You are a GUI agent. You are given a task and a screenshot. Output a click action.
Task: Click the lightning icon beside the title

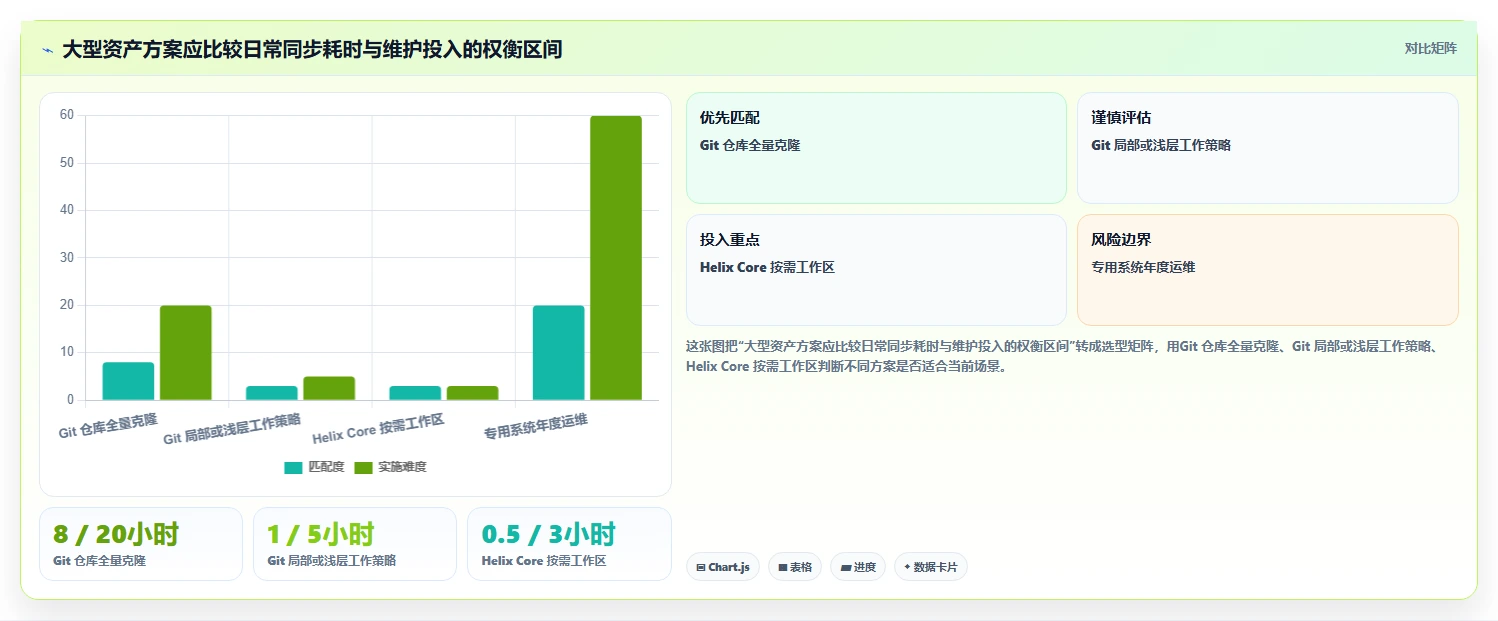point(47,50)
